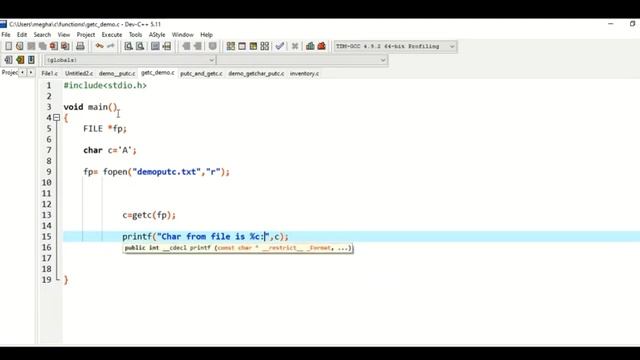Switch to the File1.c tab

click(x=49, y=73)
